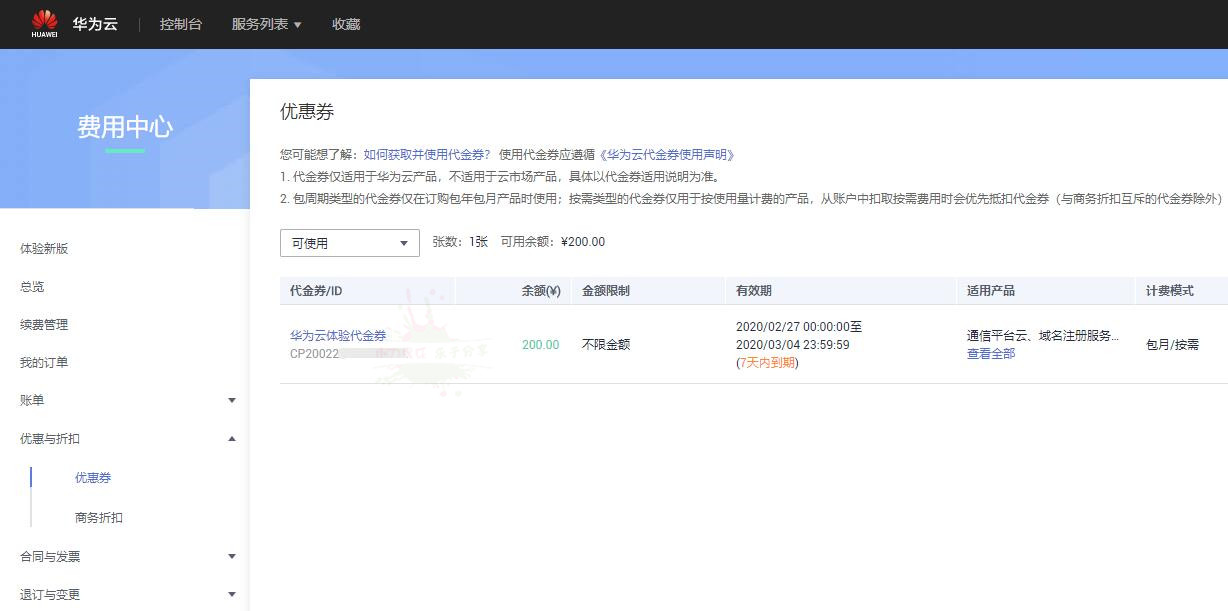This screenshot has width=1228, height=611.
Task: Open the 如何获取并使用代金券 help link
Action: [x=427, y=155]
